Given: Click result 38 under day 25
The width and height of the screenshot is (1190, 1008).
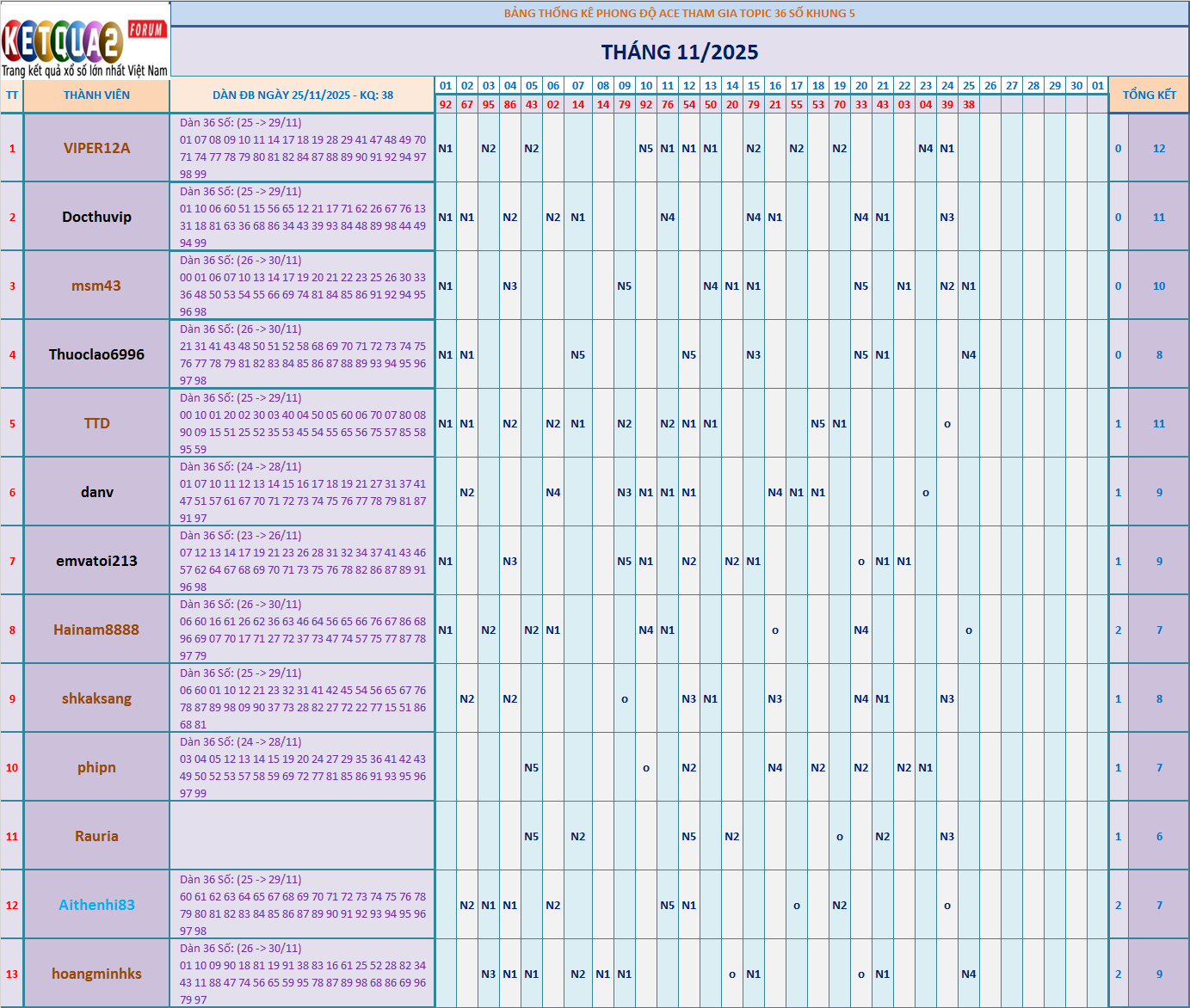Looking at the screenshot, I should (969, 104).
